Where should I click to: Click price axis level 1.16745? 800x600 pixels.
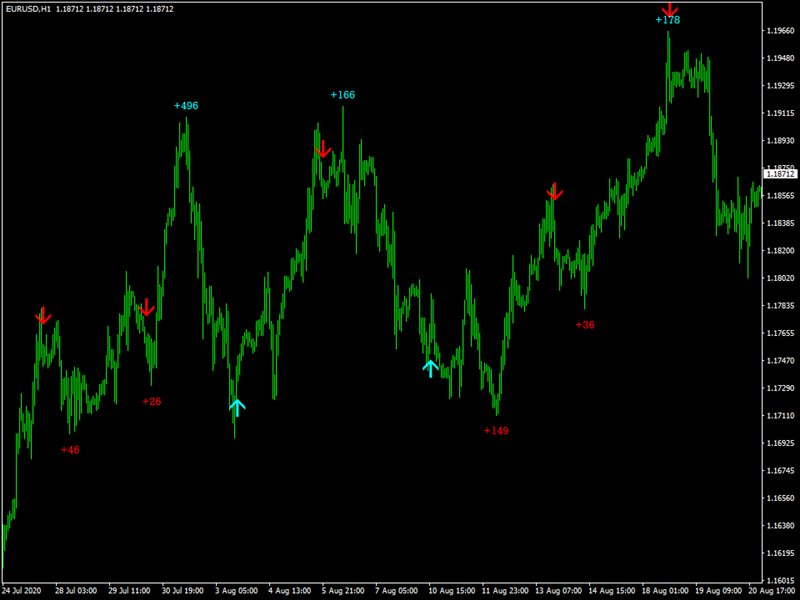pos(781,470)
